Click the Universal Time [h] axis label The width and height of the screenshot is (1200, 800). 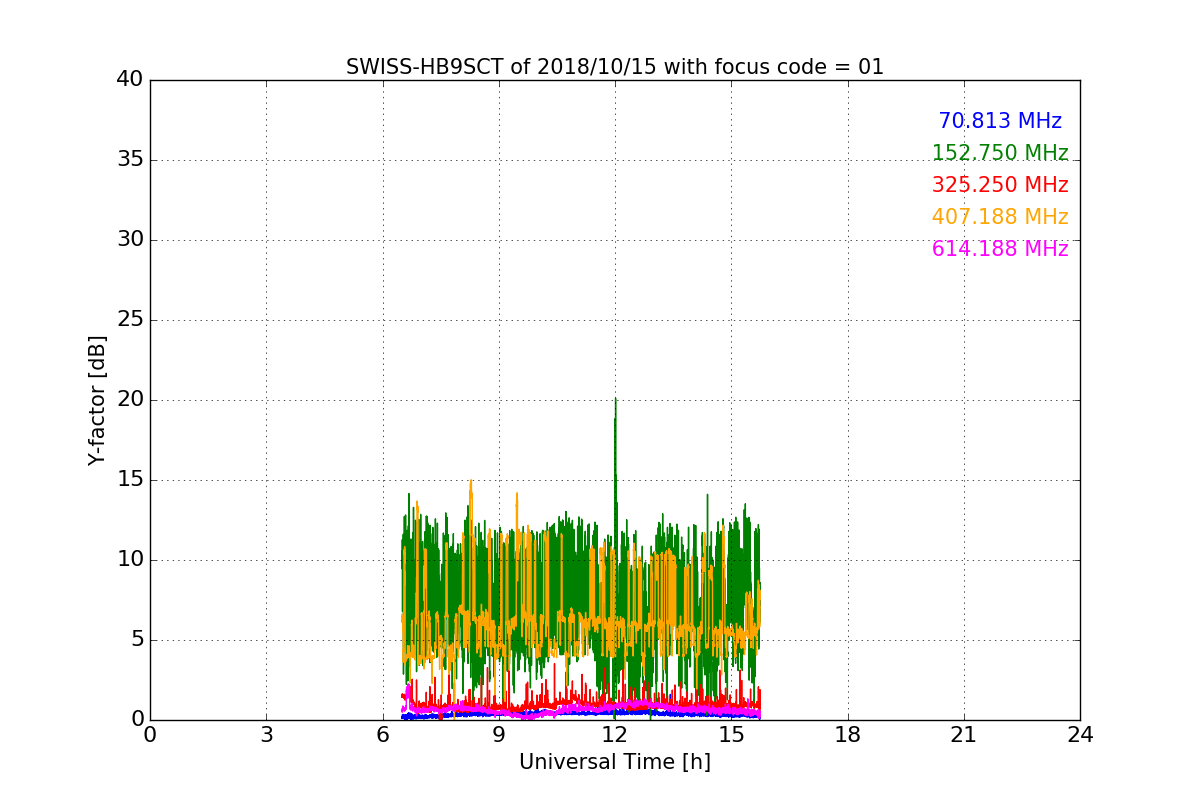615,762
